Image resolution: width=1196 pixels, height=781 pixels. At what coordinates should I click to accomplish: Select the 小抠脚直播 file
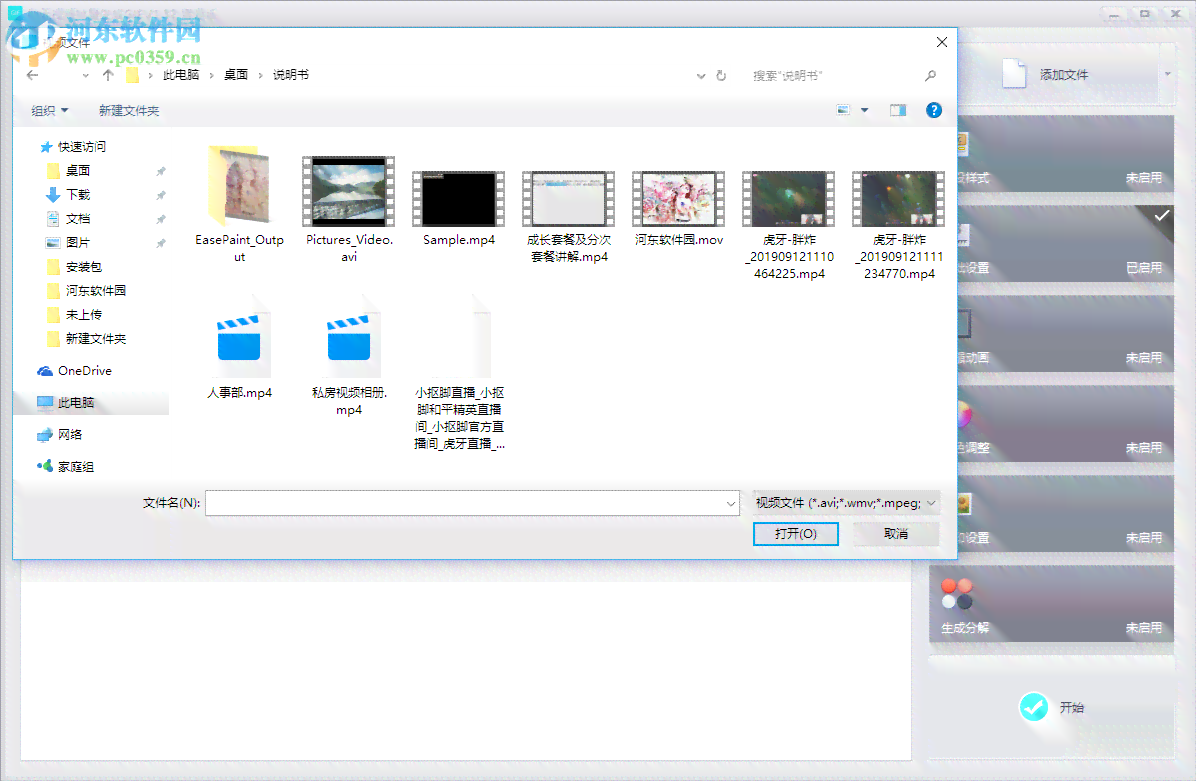point(459,374)
